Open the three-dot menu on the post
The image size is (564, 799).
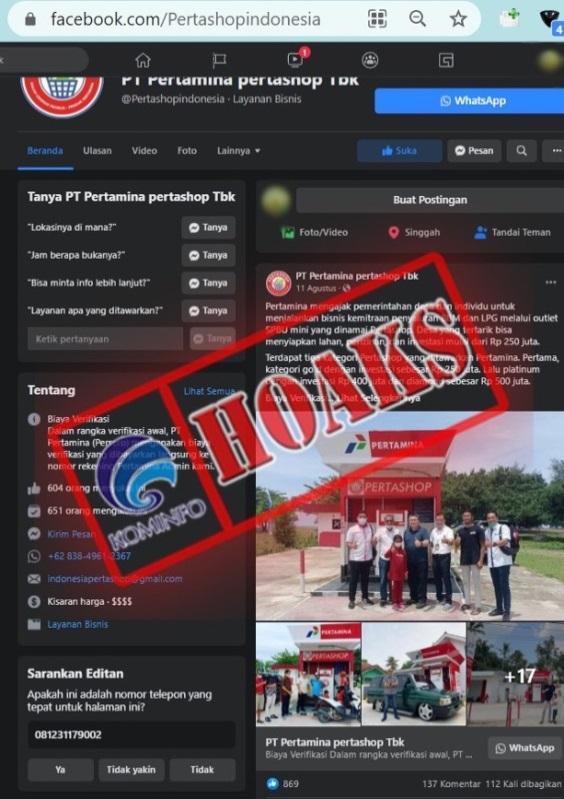pos(550,282)
